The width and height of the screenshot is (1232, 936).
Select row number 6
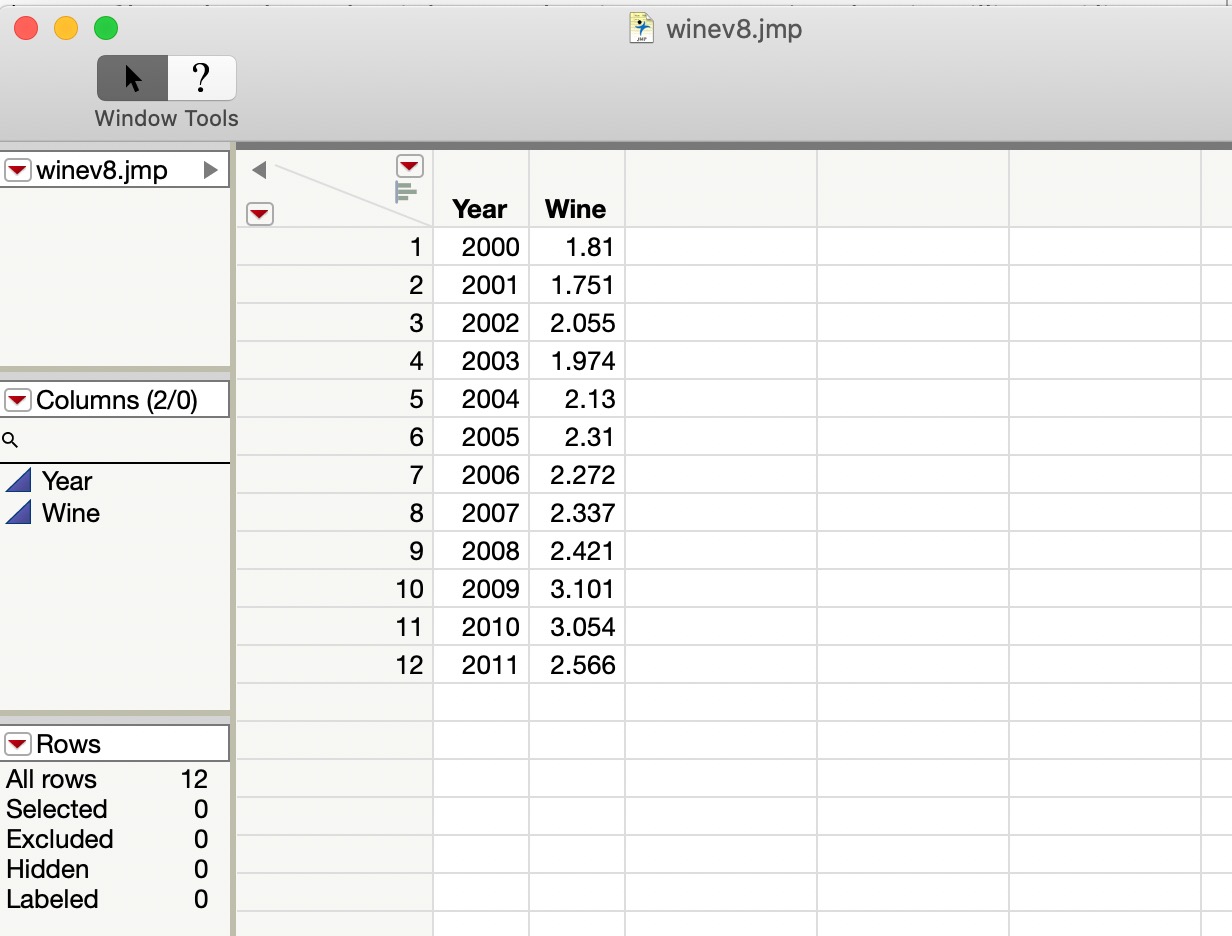(x=335, y=437)
